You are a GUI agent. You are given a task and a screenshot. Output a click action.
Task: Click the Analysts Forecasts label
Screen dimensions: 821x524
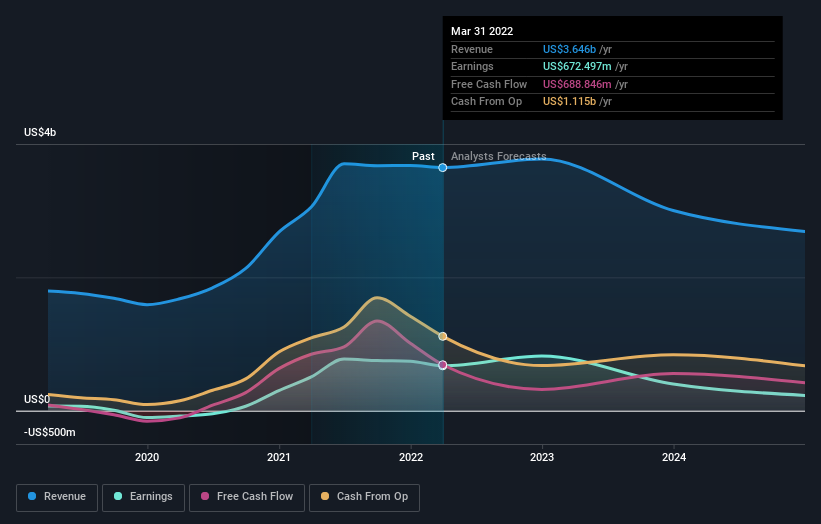[x=498, y=156]
